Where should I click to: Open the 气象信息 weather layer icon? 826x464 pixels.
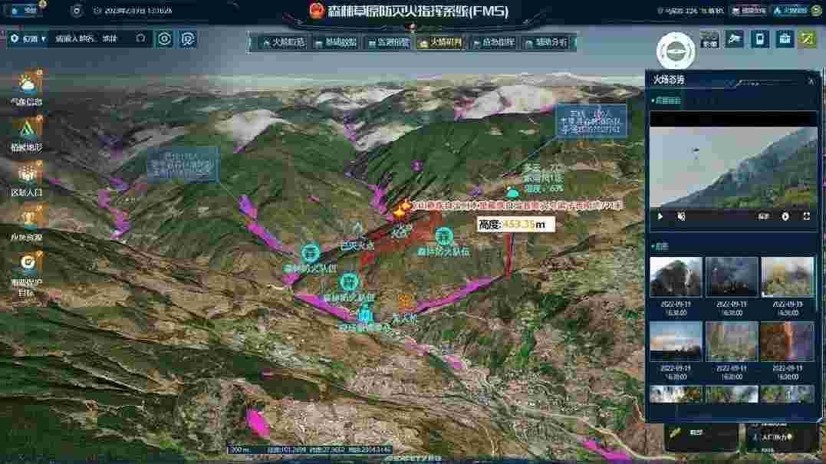tap(26, 86)
